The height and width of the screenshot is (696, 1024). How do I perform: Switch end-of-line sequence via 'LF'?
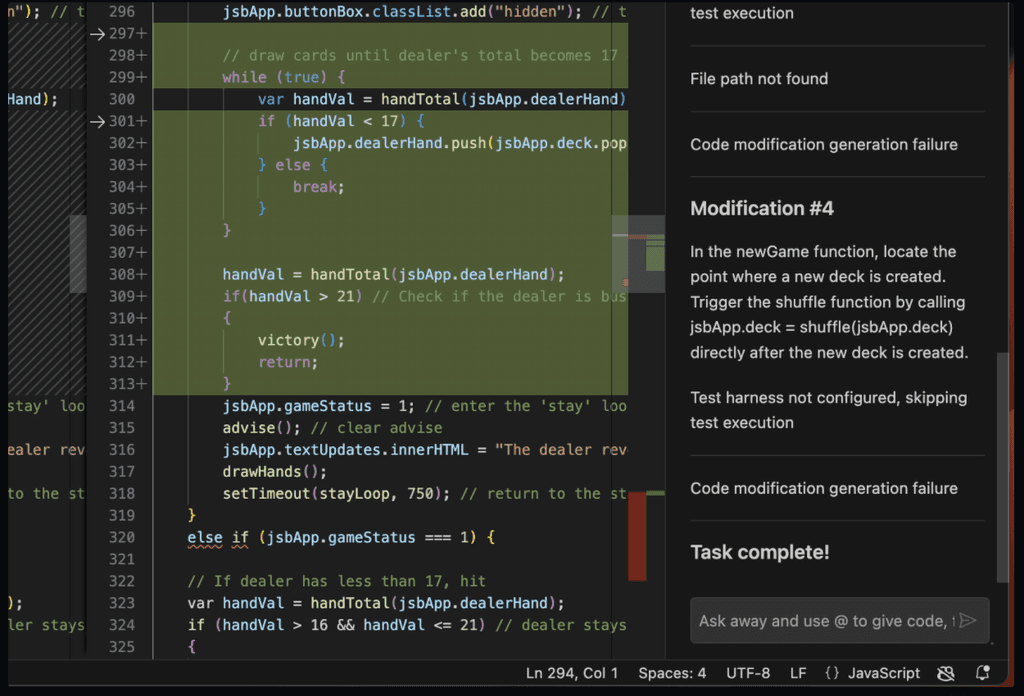tap(797, 673)
